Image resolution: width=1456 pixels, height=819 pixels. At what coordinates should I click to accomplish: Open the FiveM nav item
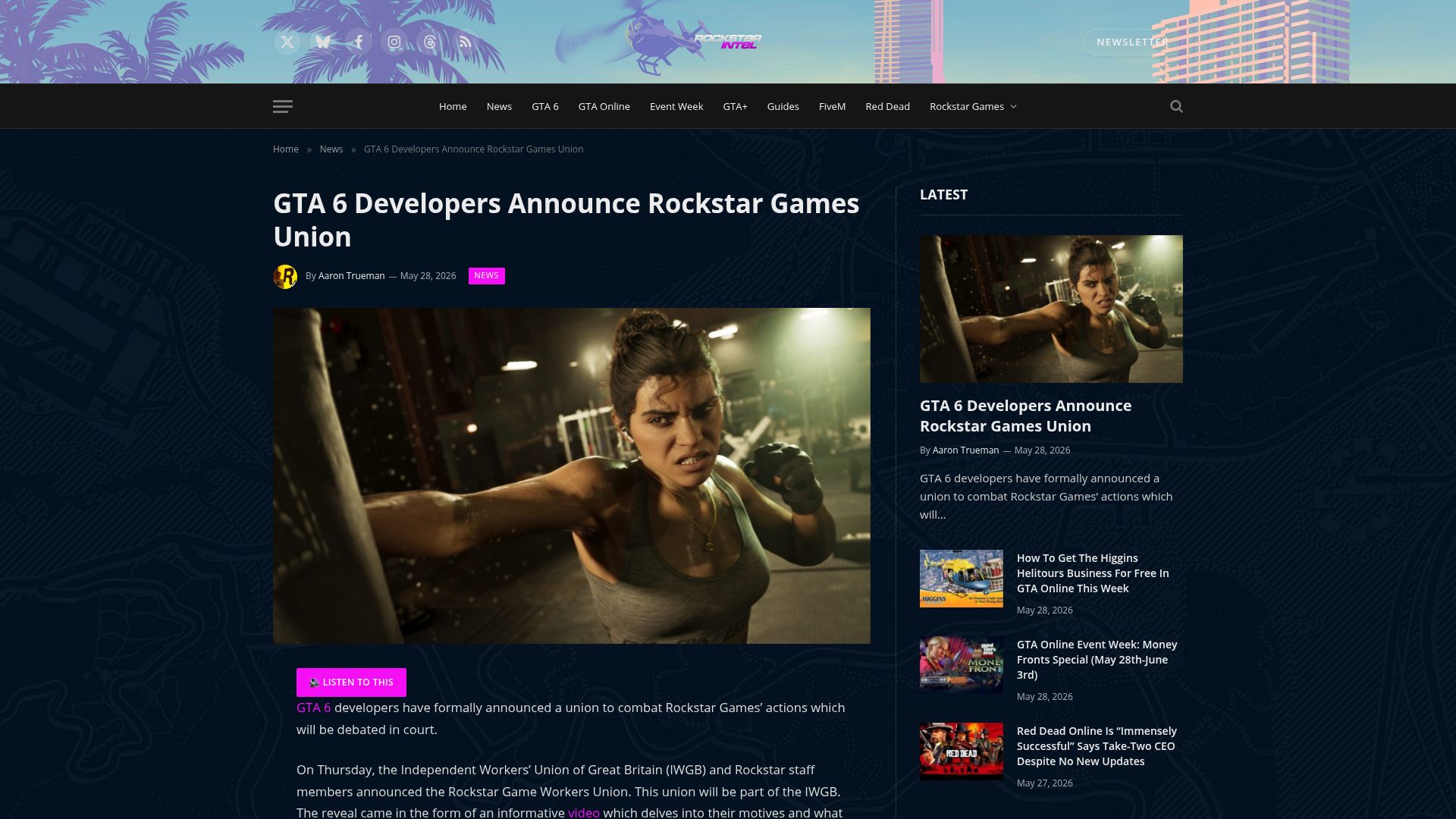coord(832,106)
